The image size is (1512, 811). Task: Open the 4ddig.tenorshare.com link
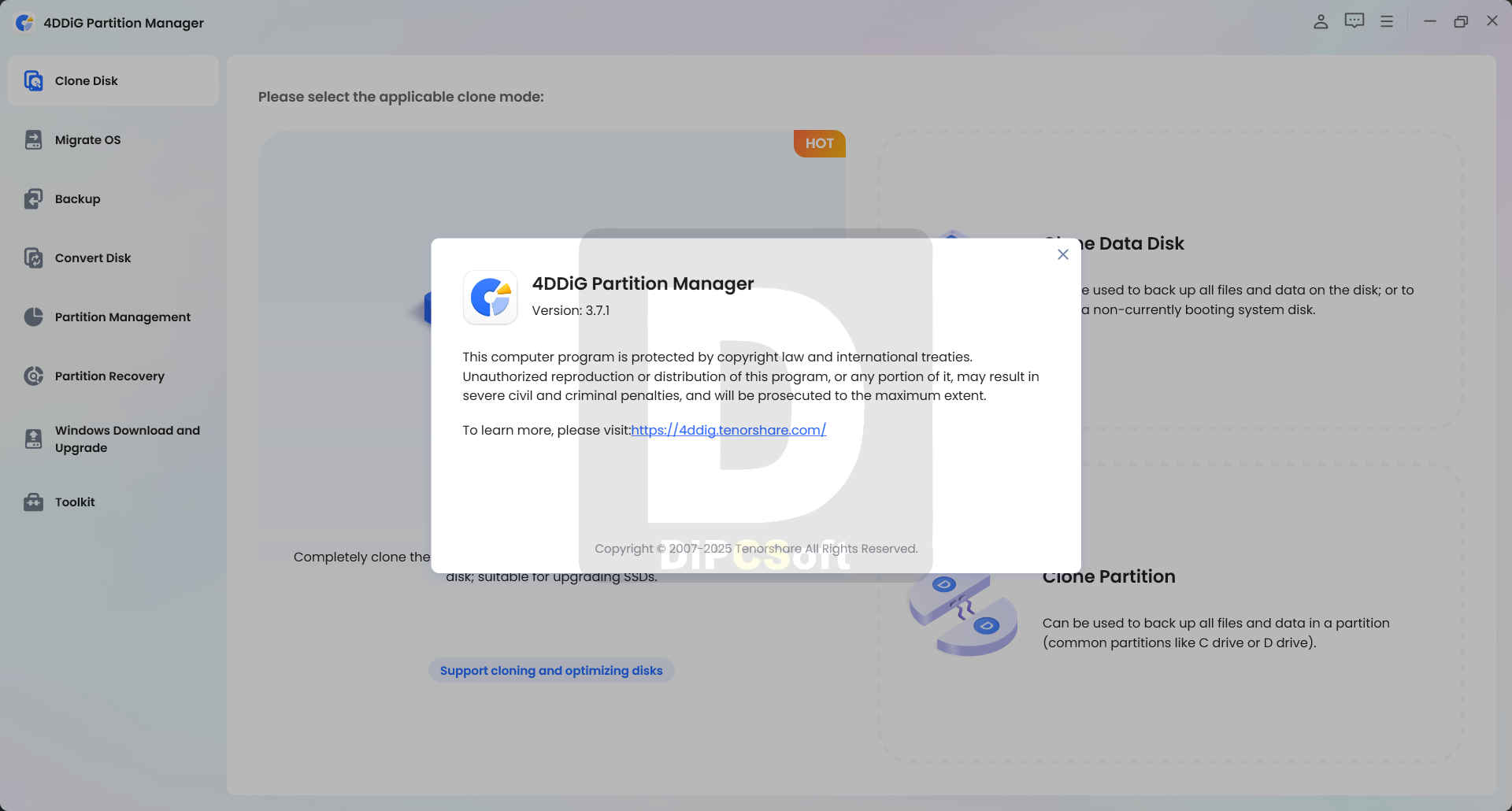pyautogui.click(x=728, y=430)
